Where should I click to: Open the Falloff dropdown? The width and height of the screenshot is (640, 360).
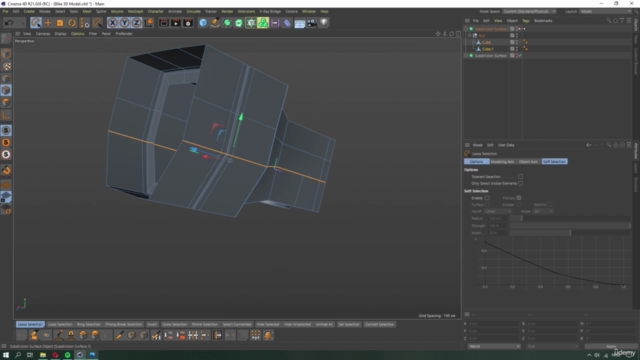click(x=498, y=211)
